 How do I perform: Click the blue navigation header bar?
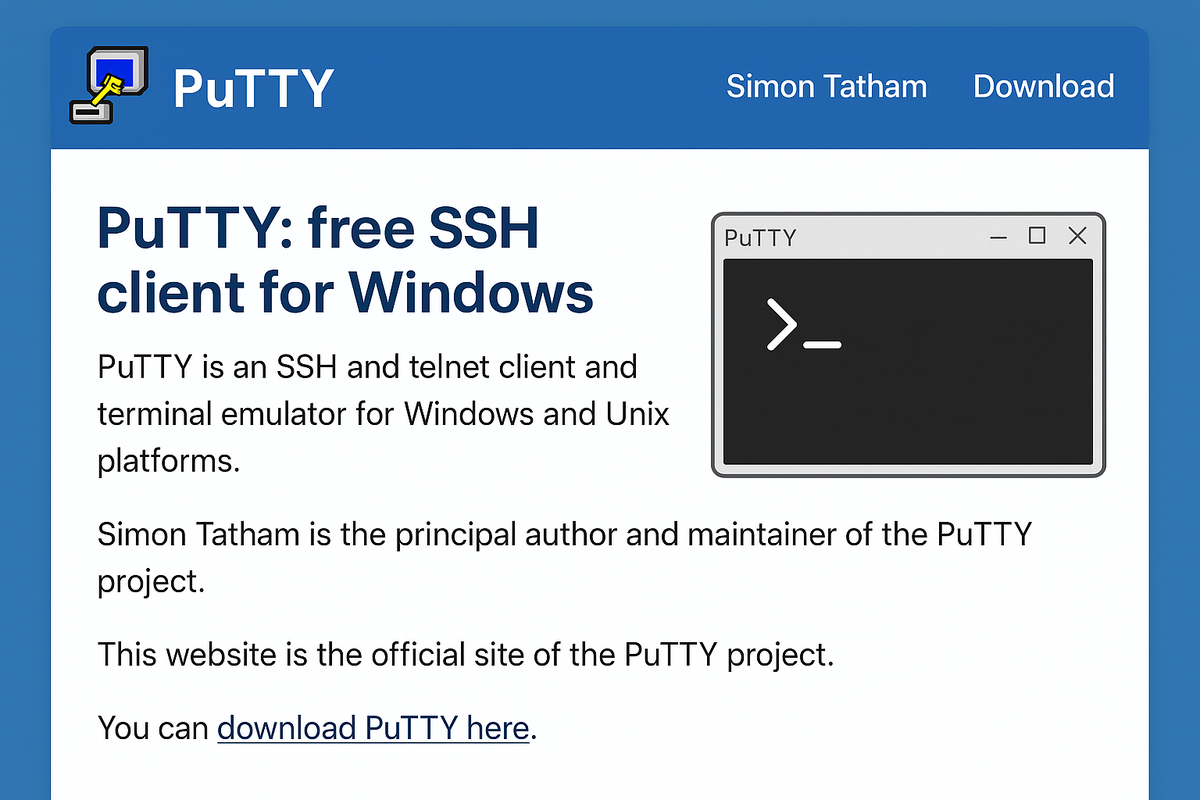[x=550, y=87]
